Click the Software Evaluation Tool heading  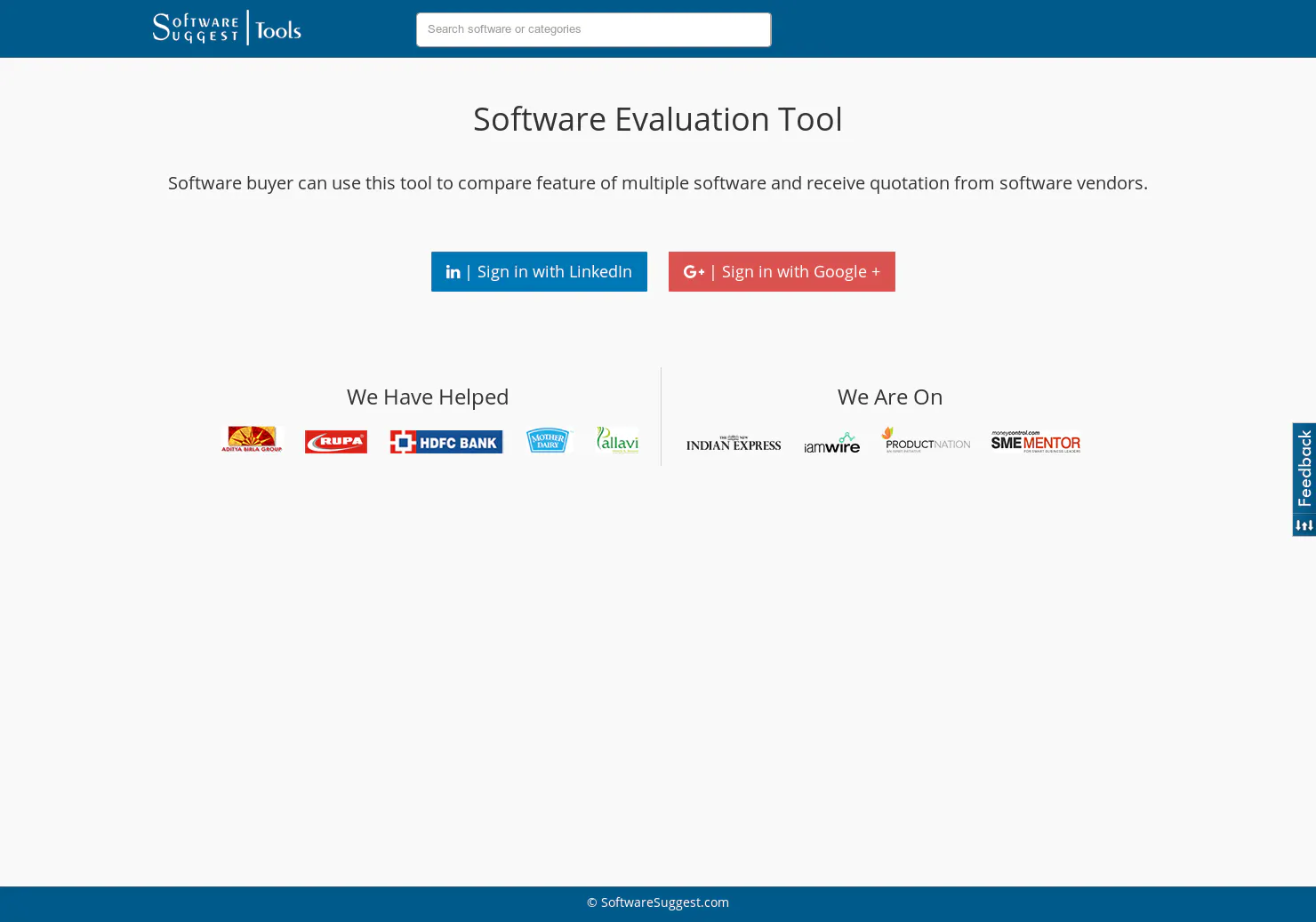(x=658, y=119)
